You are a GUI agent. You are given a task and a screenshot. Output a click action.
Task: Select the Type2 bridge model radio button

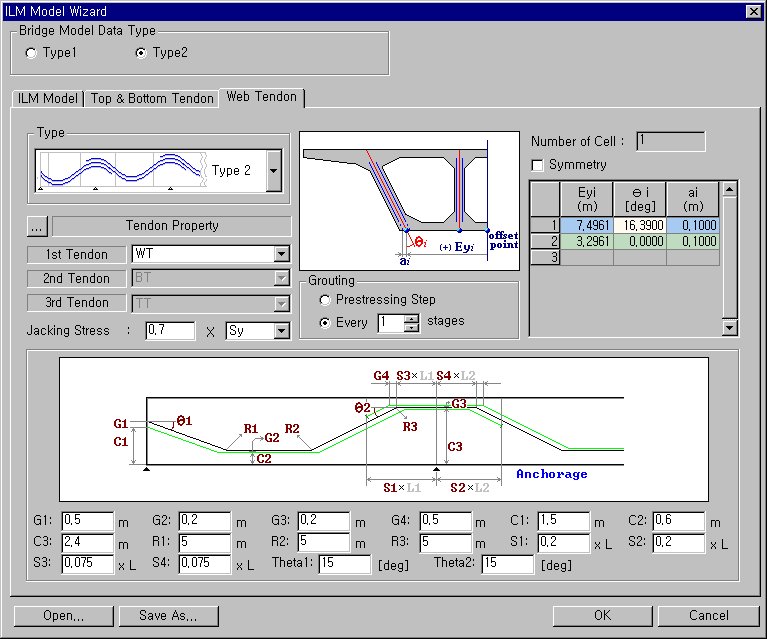pyautogui.click(x=140, y=53)
